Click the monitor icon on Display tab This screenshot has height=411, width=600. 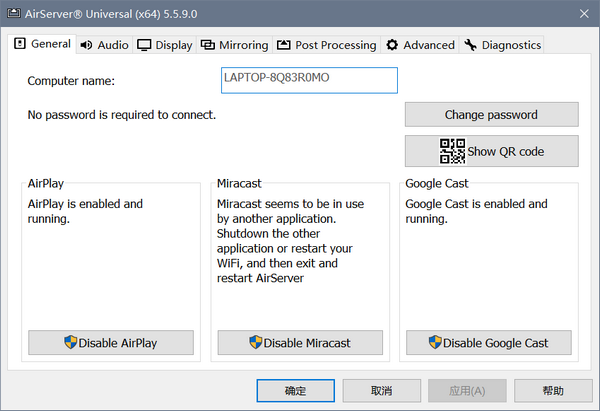click(145, 45)
